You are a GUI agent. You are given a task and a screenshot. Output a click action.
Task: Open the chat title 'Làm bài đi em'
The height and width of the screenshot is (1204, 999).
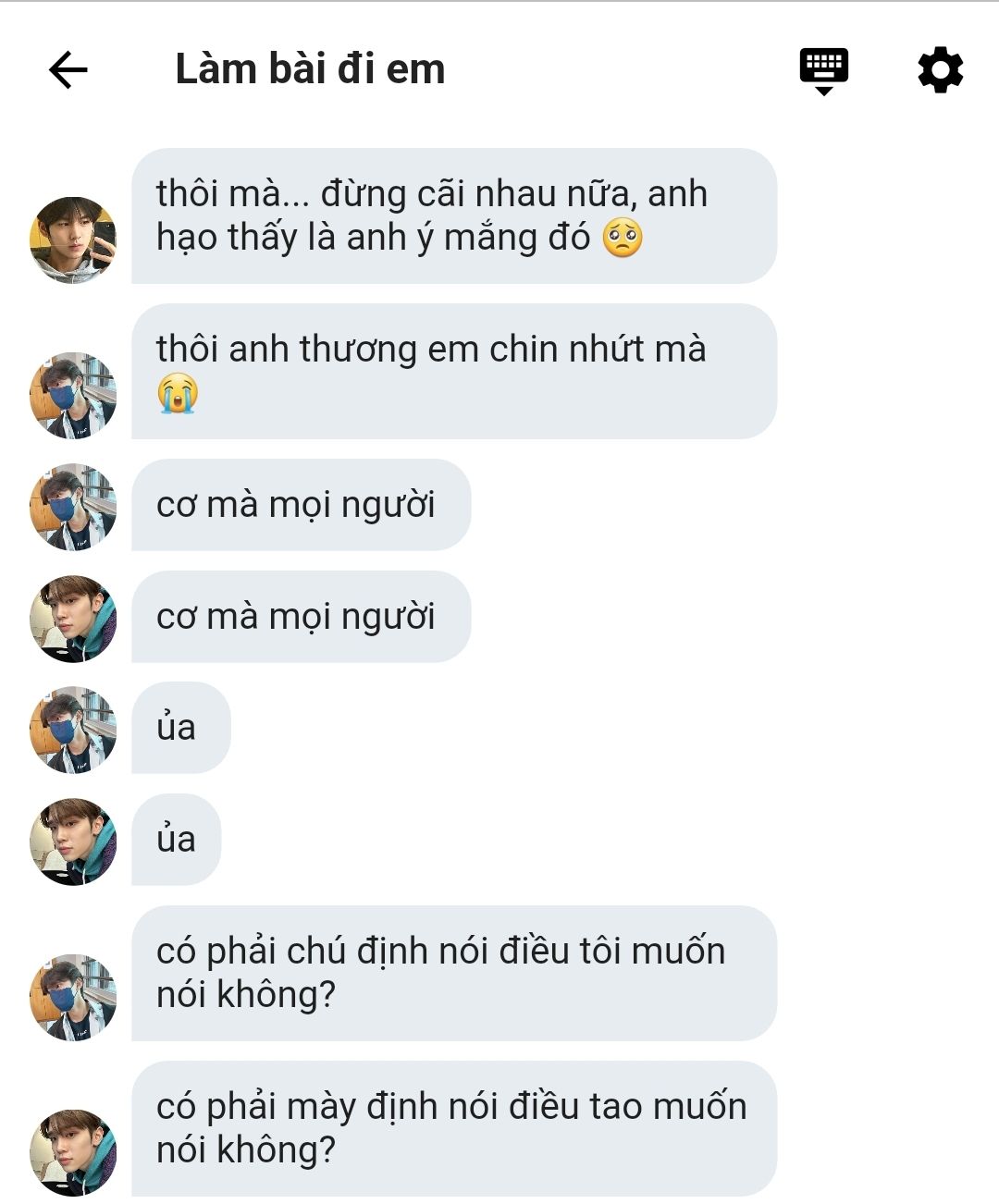pos(310,69)
